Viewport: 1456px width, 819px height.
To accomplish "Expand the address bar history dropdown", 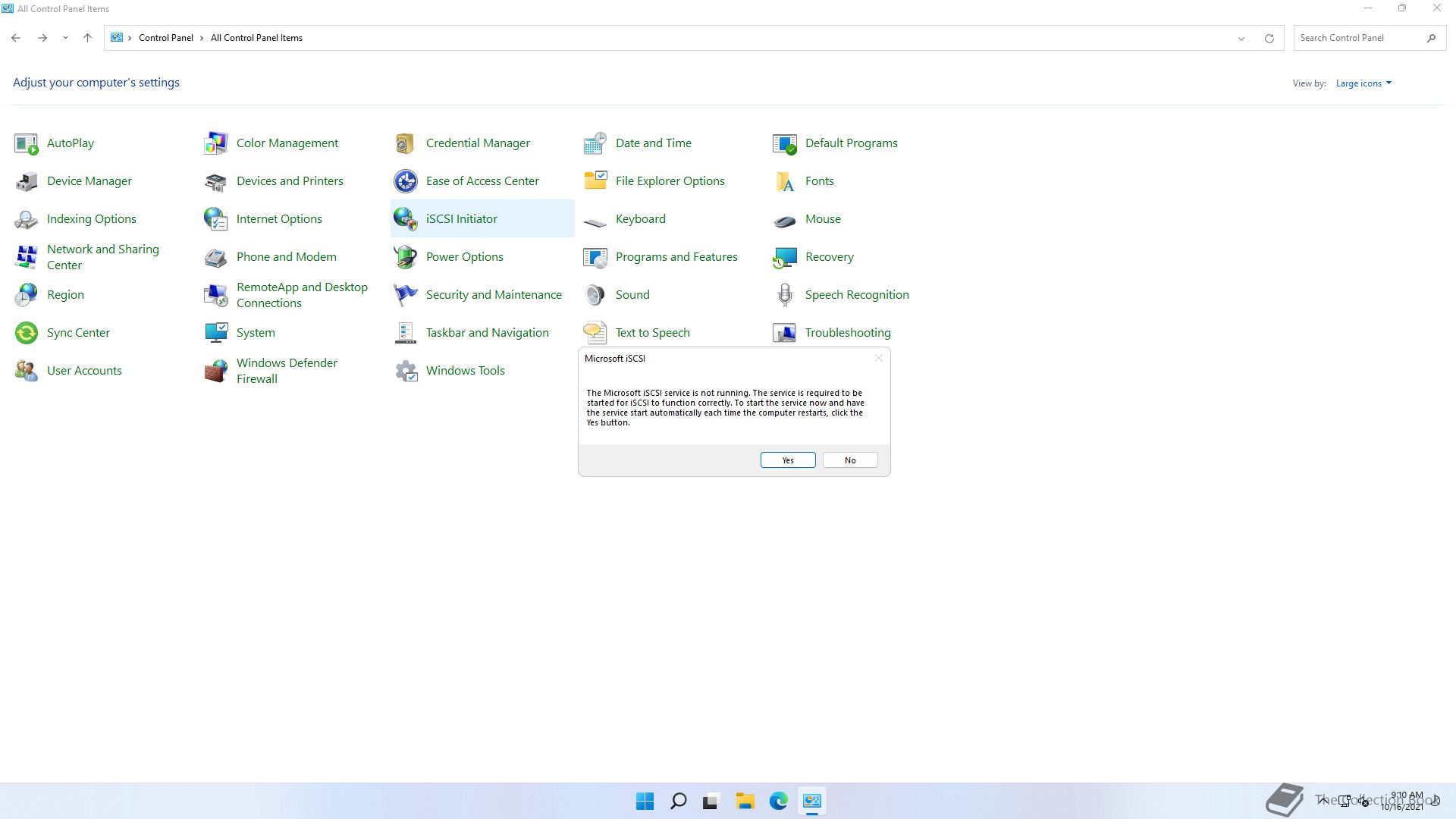I will [x=1241, y=38].
